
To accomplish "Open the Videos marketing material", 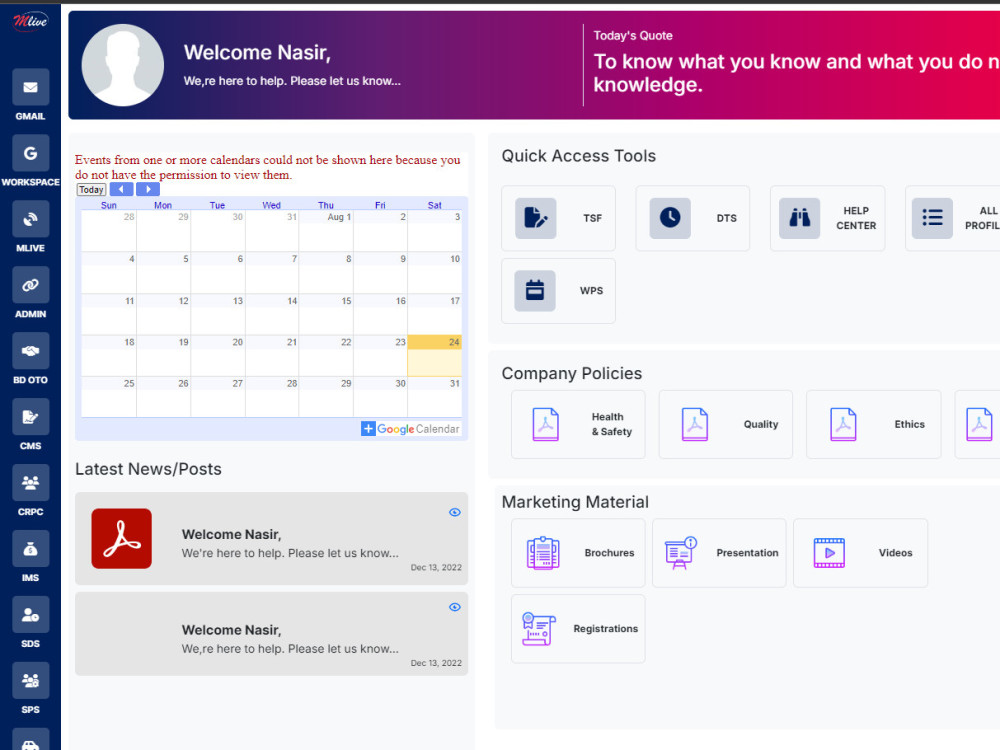I will [860, 553].
